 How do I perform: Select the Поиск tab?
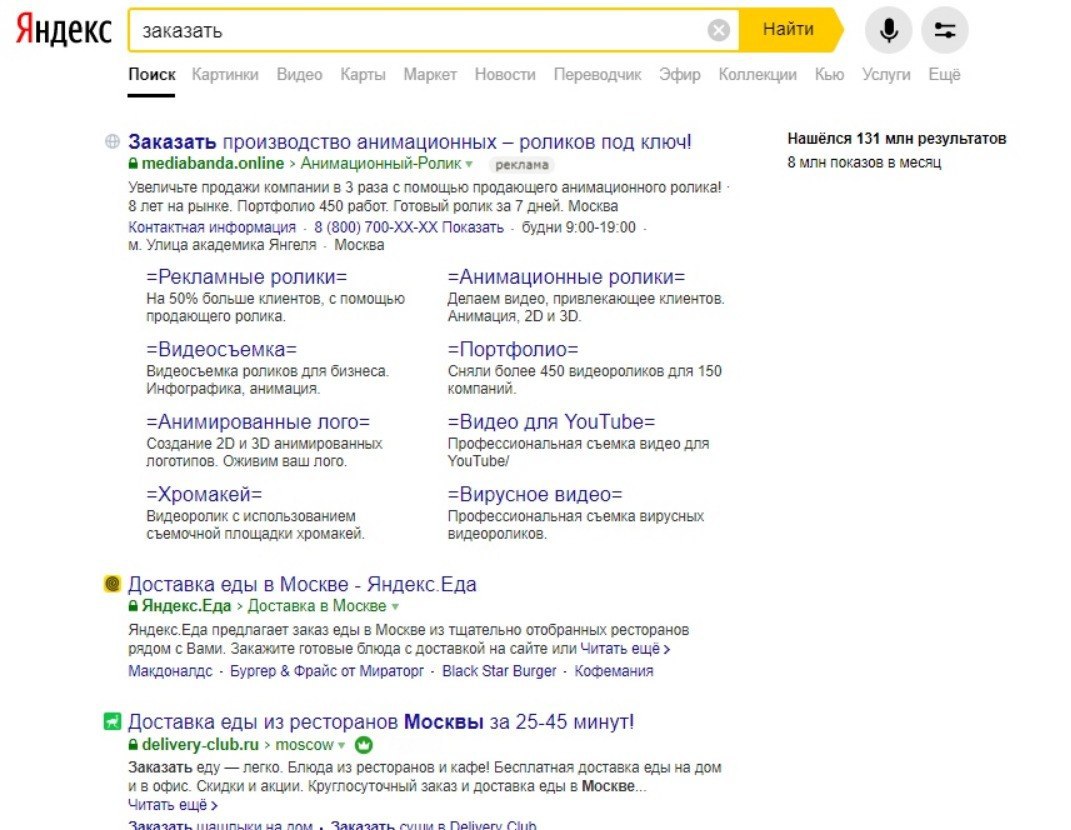click(x=152, y=74)
